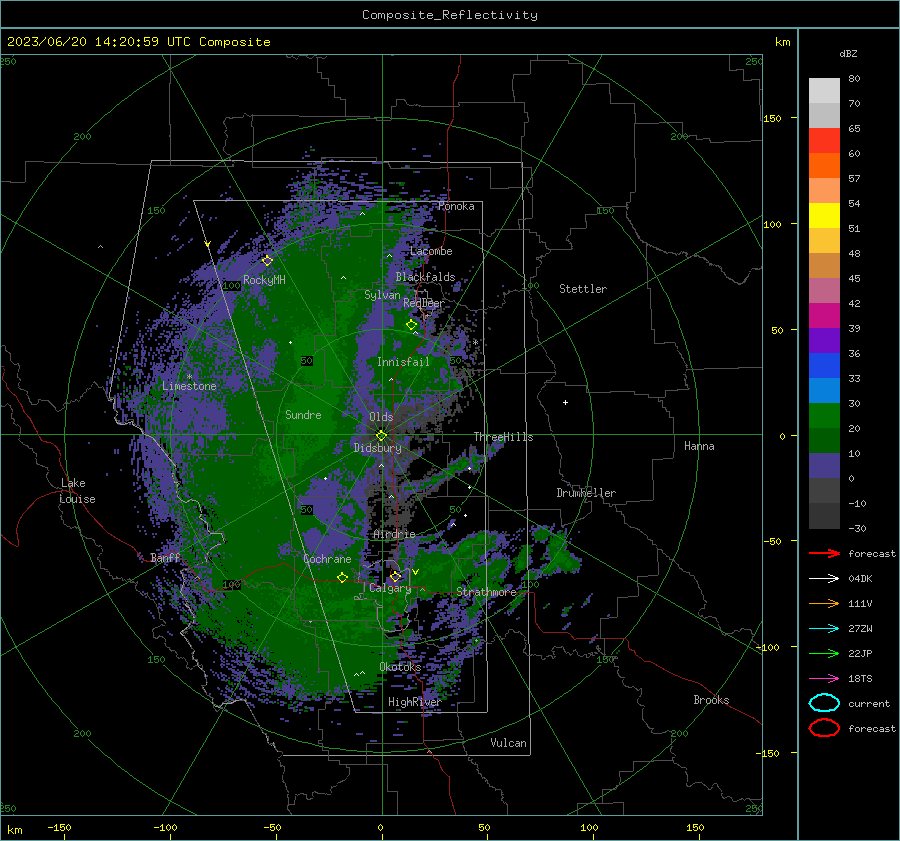Click the Ponoka city label
The image size is (900, 841).
(x=456, y=206)
